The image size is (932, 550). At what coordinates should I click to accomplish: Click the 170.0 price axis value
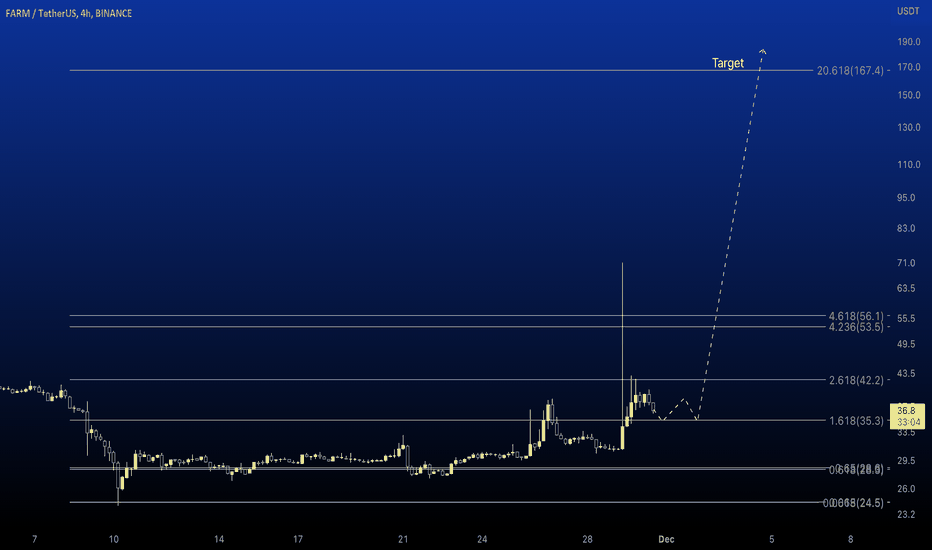909,67
